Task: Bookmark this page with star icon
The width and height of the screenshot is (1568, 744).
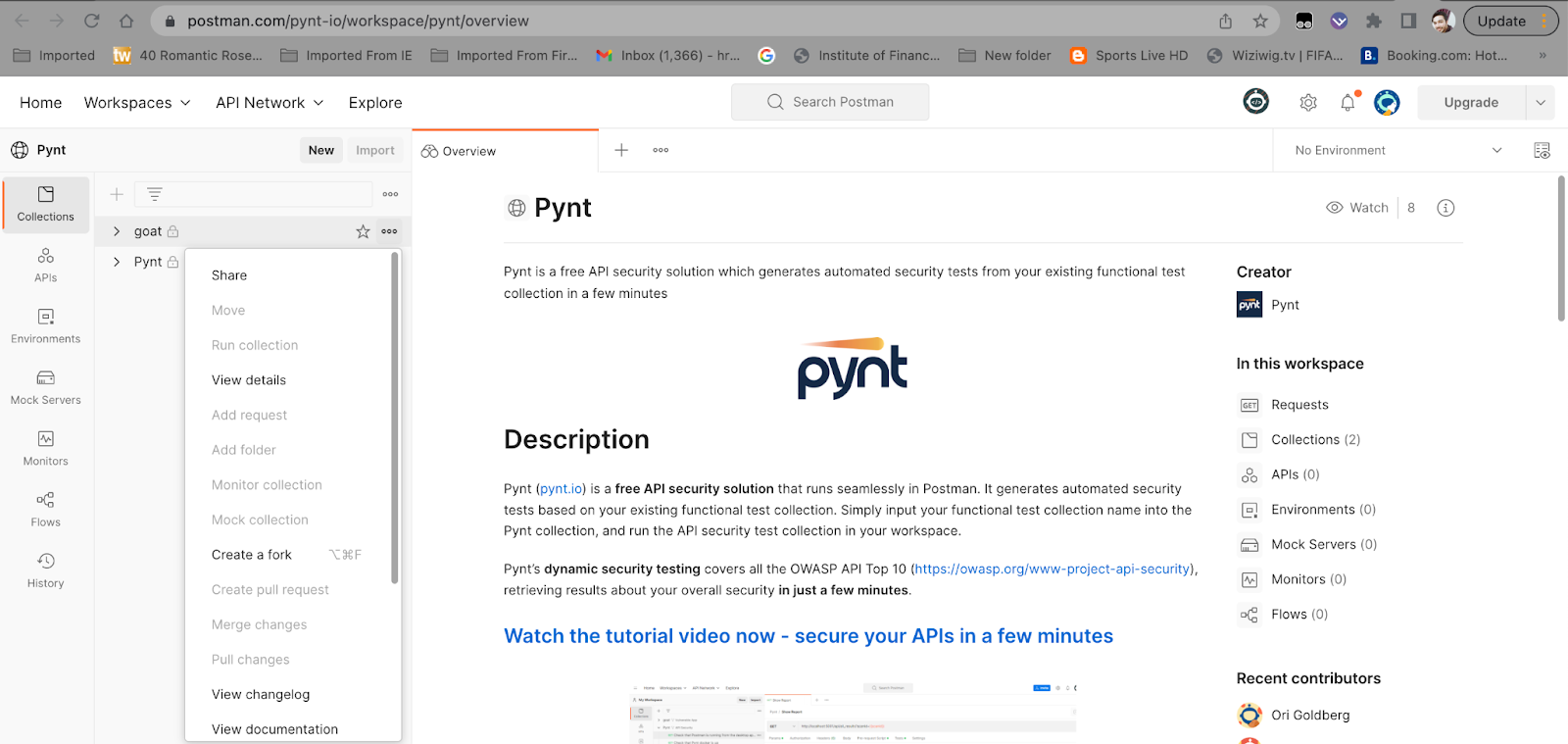Action: (x=1260, y=21)
